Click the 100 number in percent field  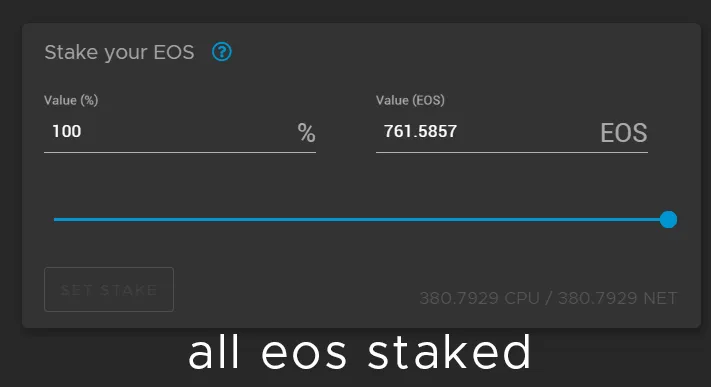point(67,131)
